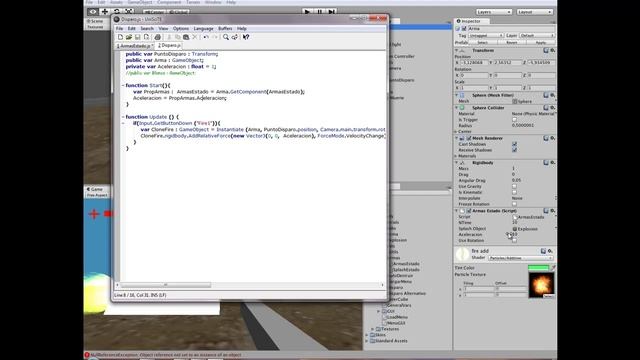Screen dimensions: 640x360
Task: Open the Tag dropdown (Untagged)
Action: (485, 36)
